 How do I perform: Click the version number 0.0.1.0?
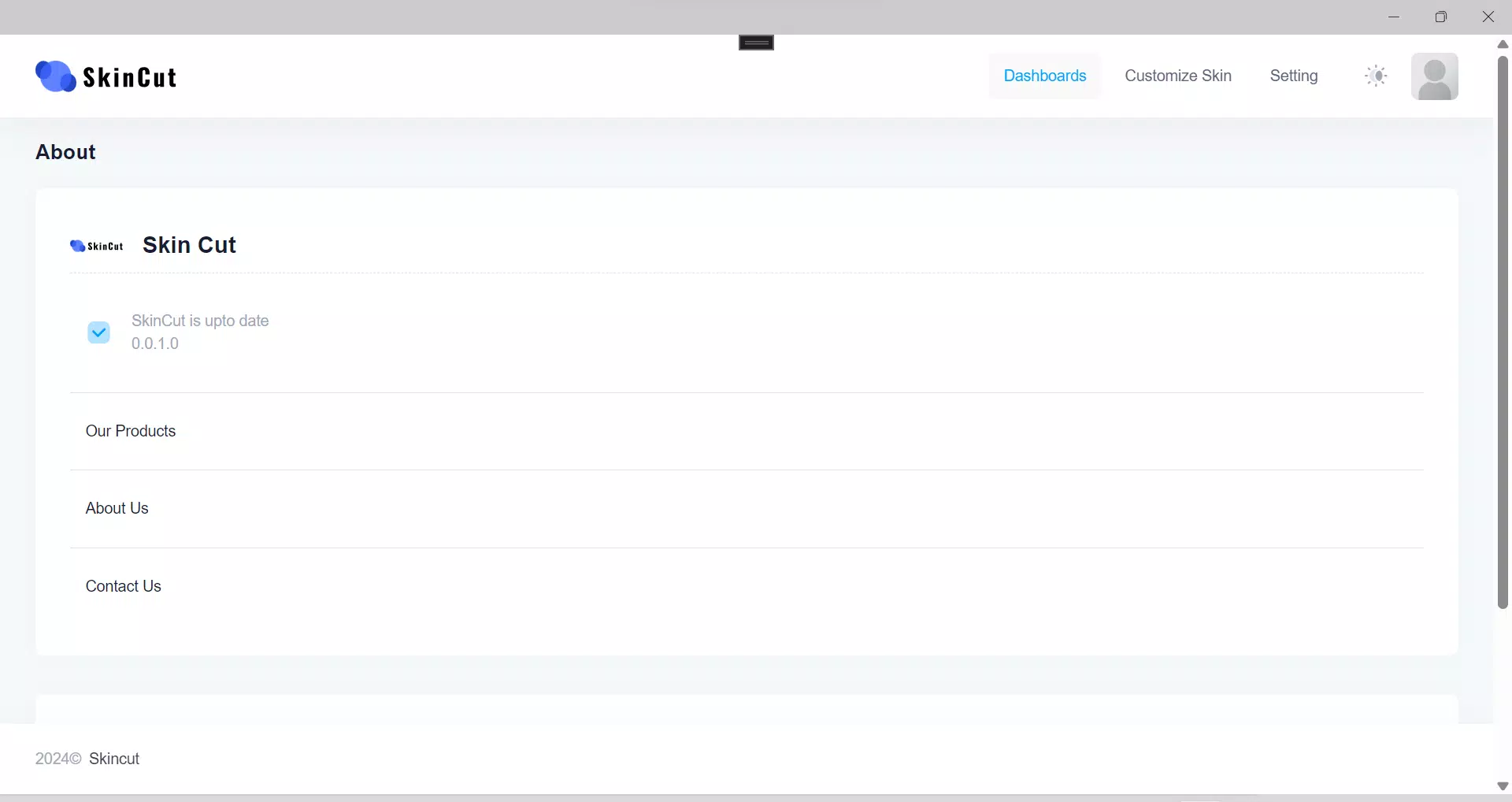click(155, 343)
